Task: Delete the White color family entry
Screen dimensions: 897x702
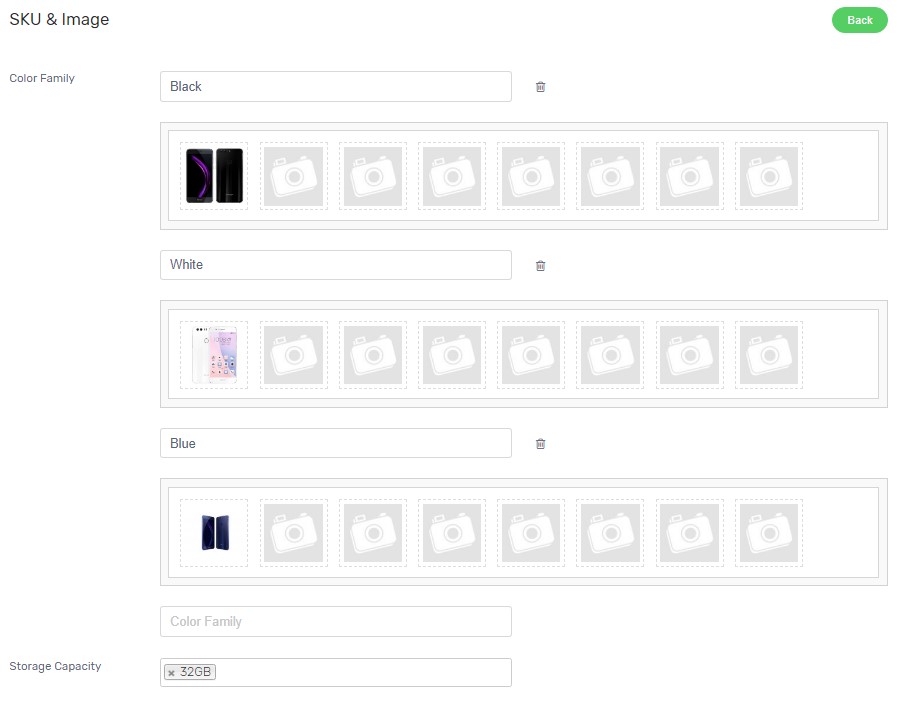Action: pos(540,265)
